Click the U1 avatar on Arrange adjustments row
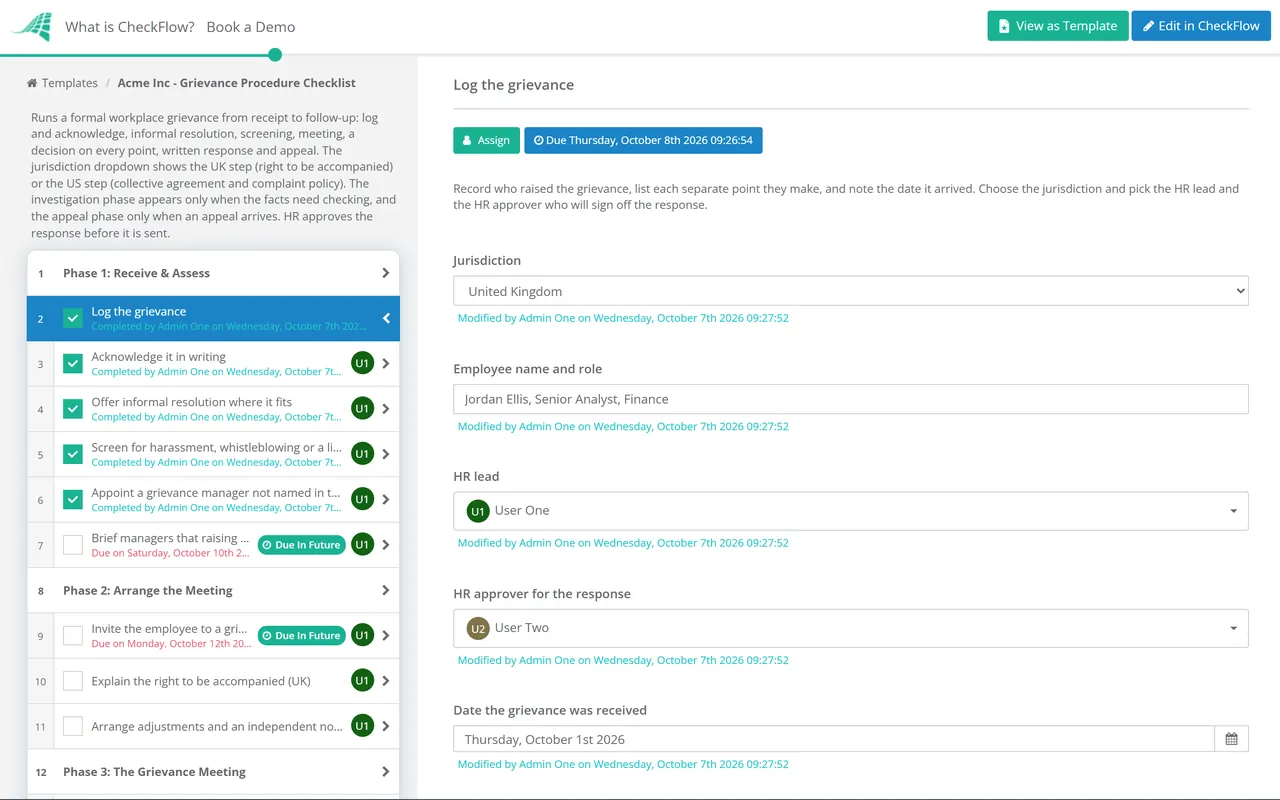Viewport: 1280px width, 800px height. click(362, 726)
